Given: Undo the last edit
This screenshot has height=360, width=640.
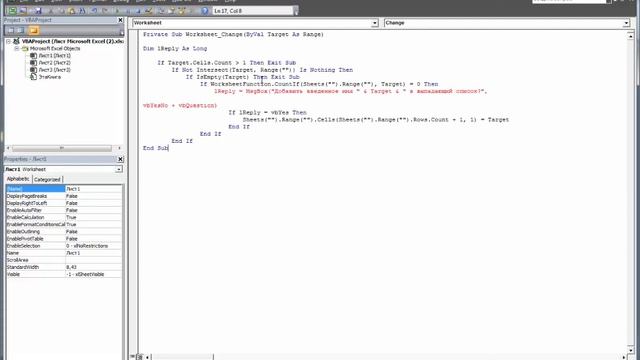Looking at the screenshot, I should pyautogui.click(x=94, y=11).
